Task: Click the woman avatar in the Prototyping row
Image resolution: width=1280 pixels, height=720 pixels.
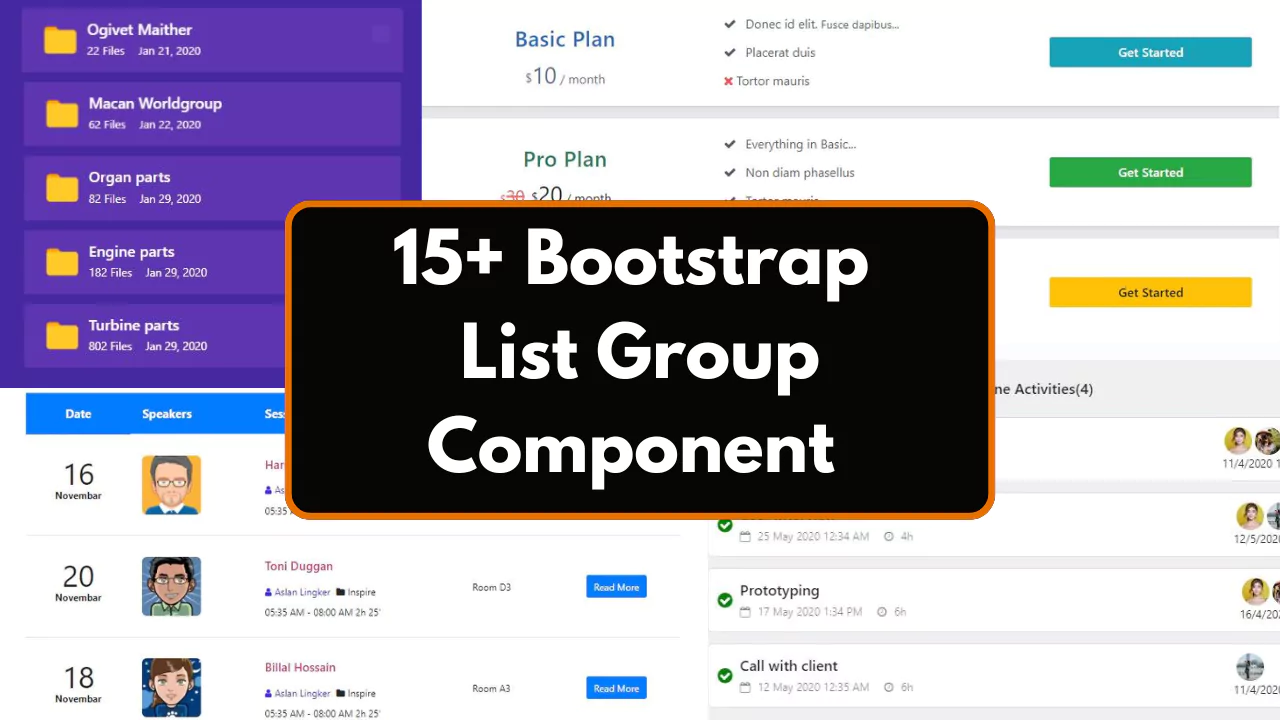Action: click(1255, 591)
